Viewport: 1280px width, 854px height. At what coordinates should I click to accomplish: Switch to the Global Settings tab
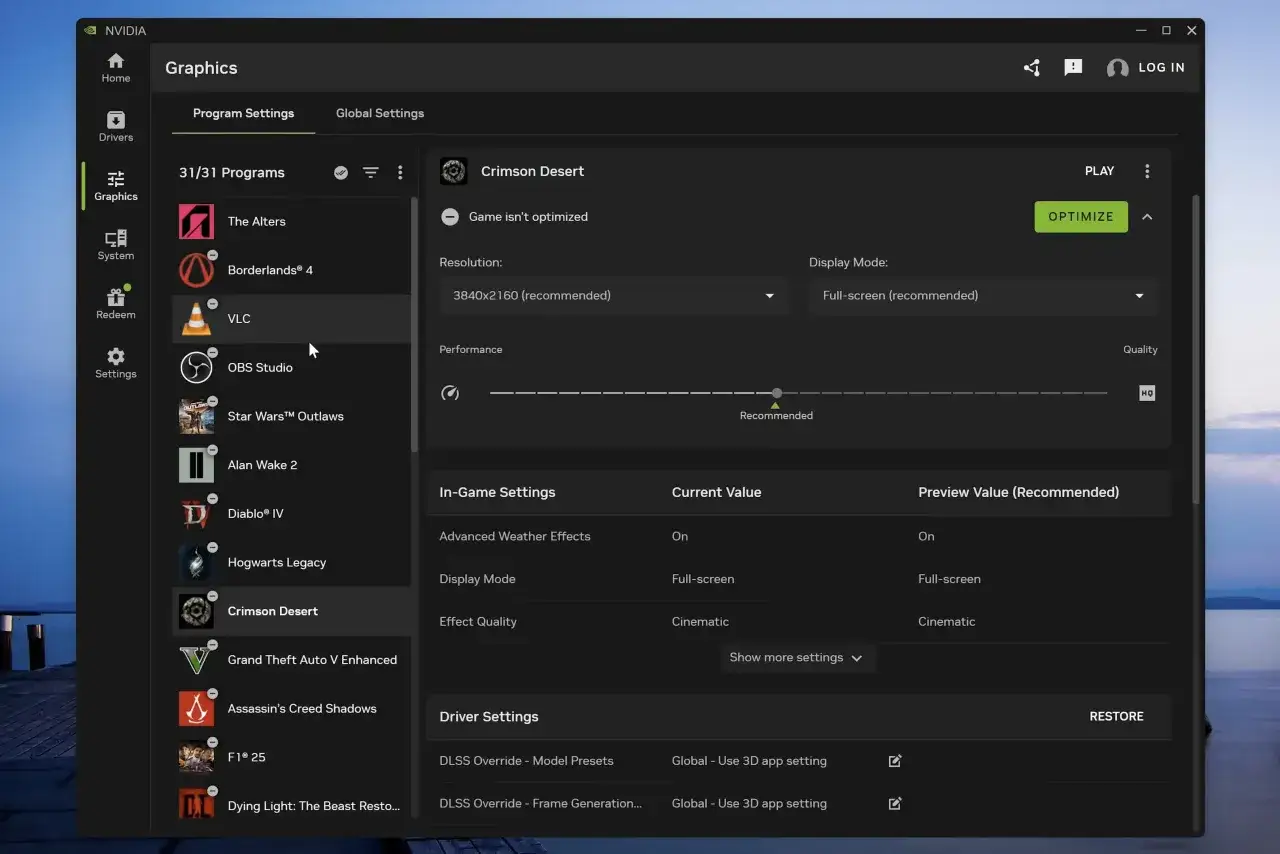pyautogui.click(x=380, y=113)
